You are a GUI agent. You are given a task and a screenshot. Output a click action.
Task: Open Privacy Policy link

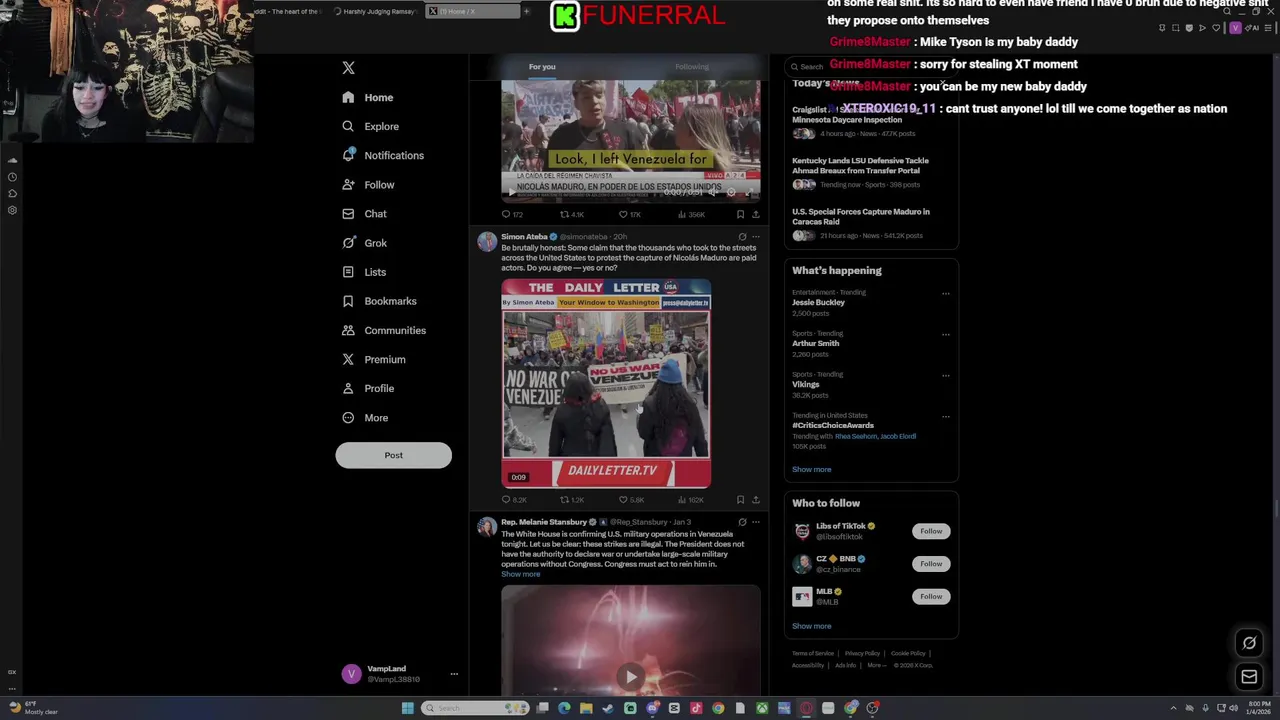point(862,653)
